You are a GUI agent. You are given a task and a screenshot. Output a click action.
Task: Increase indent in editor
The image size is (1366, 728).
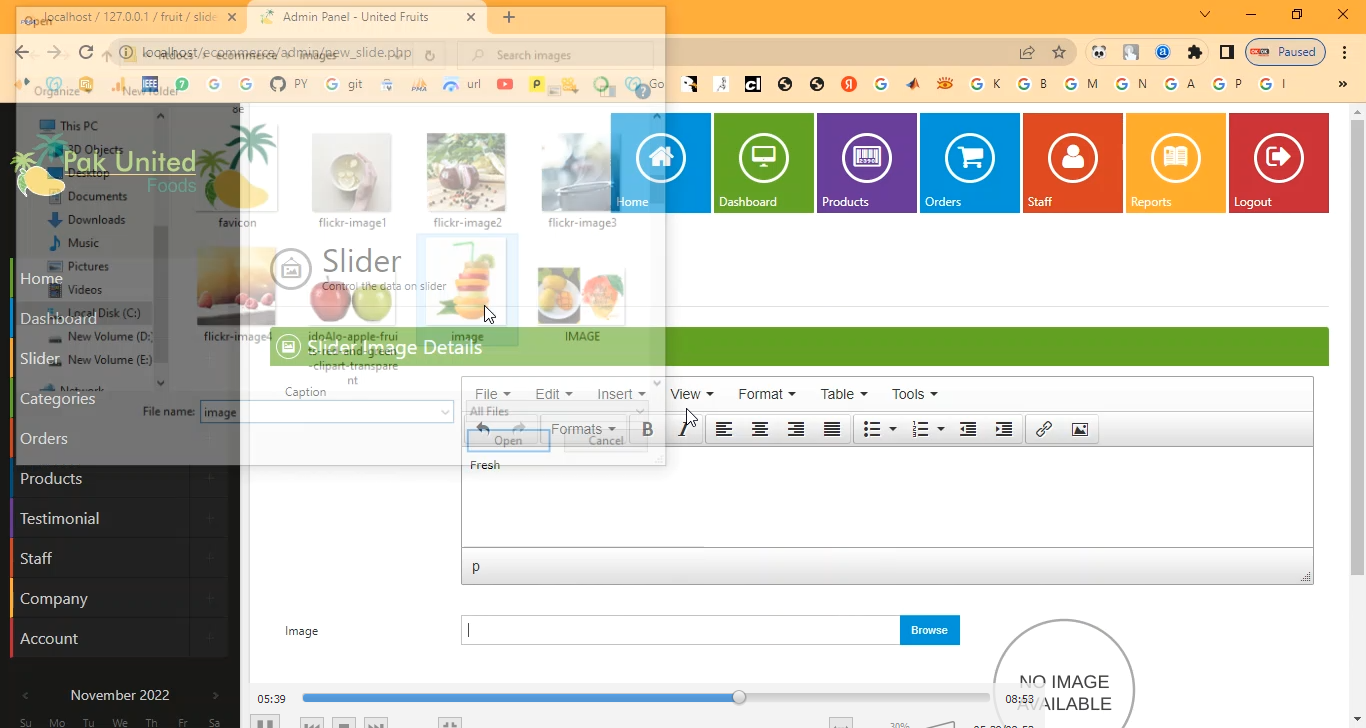(1004, 429)
